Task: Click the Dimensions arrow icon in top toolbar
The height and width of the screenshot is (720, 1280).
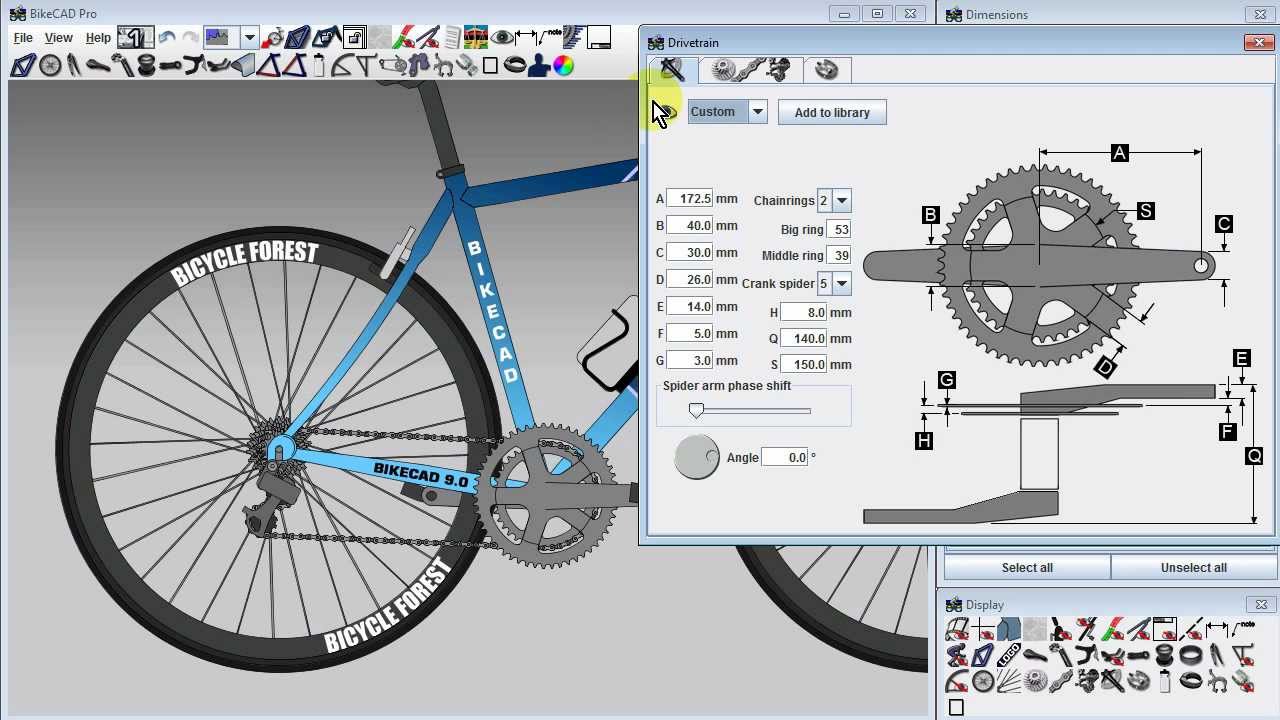Action: point(525,38)
